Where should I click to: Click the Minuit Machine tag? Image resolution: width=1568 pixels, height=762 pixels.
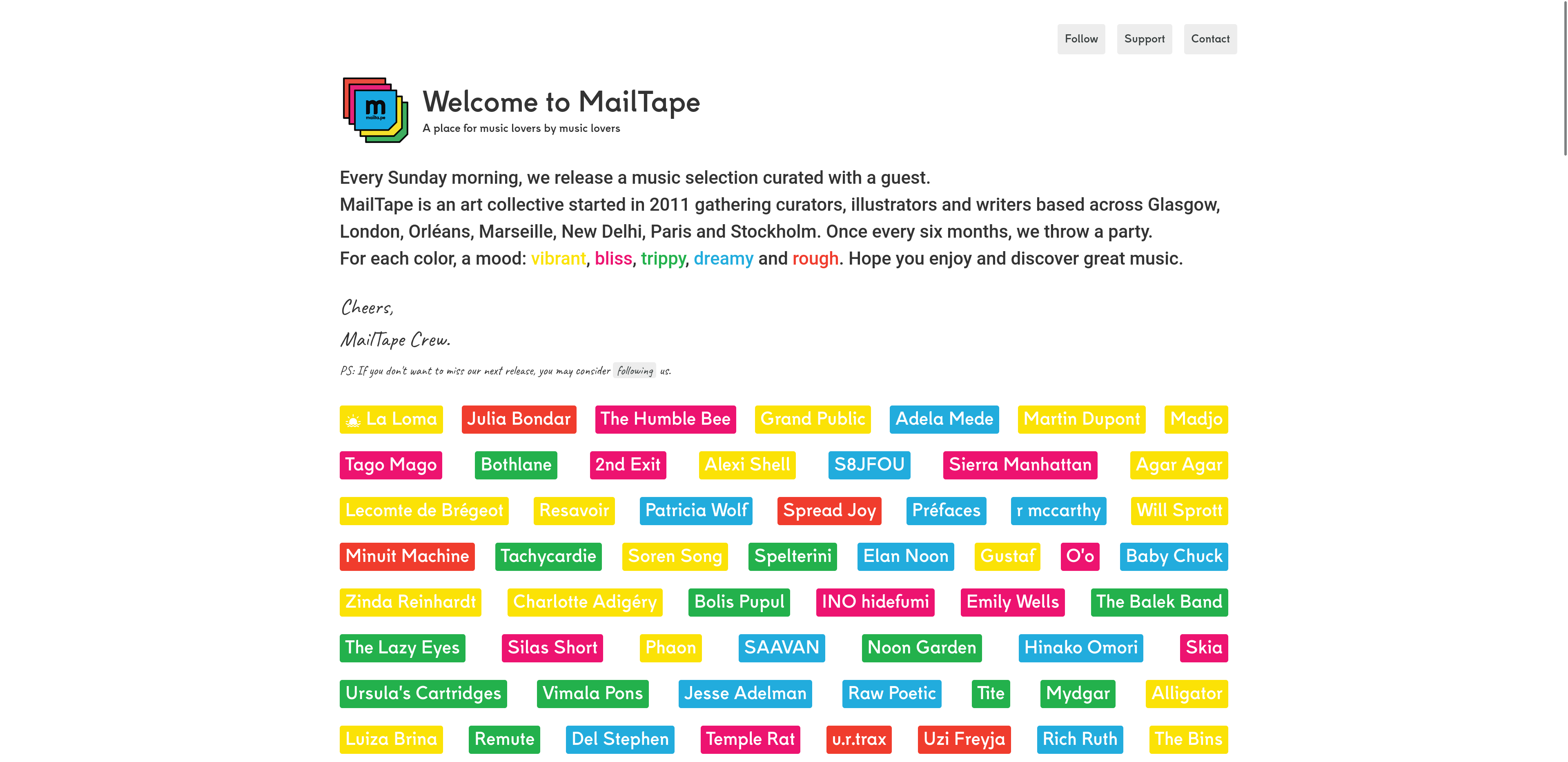tap(407, 556)
